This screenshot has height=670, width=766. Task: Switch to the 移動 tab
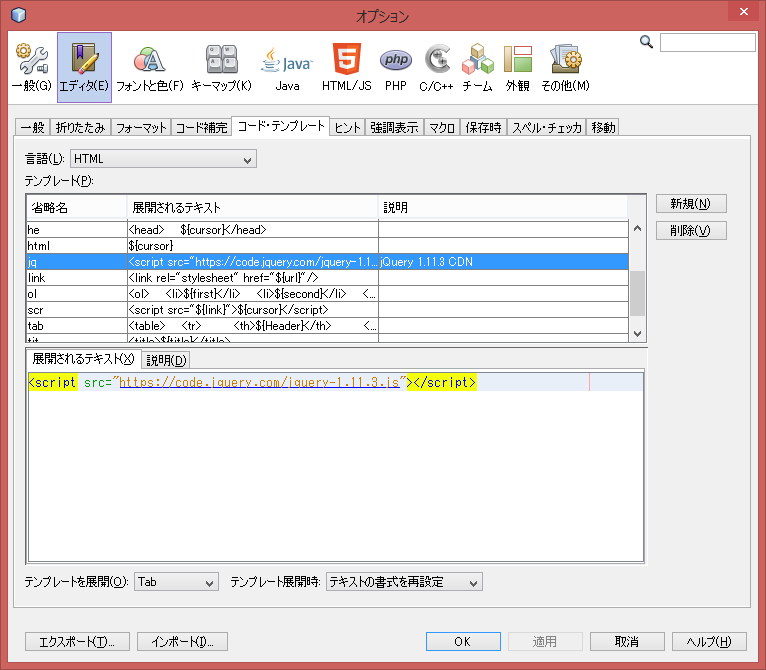pos(603,128)
